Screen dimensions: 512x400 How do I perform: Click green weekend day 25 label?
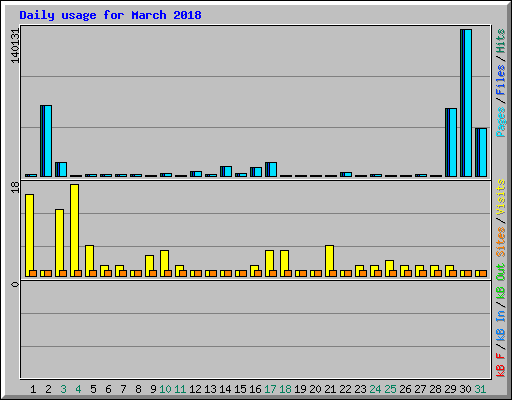(390, 389)
